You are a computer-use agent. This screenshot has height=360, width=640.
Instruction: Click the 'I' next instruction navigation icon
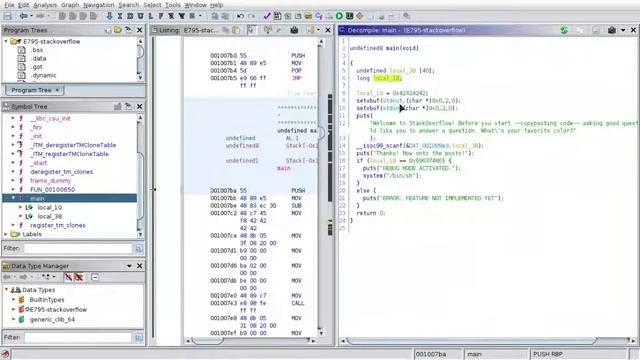point(120,16)
